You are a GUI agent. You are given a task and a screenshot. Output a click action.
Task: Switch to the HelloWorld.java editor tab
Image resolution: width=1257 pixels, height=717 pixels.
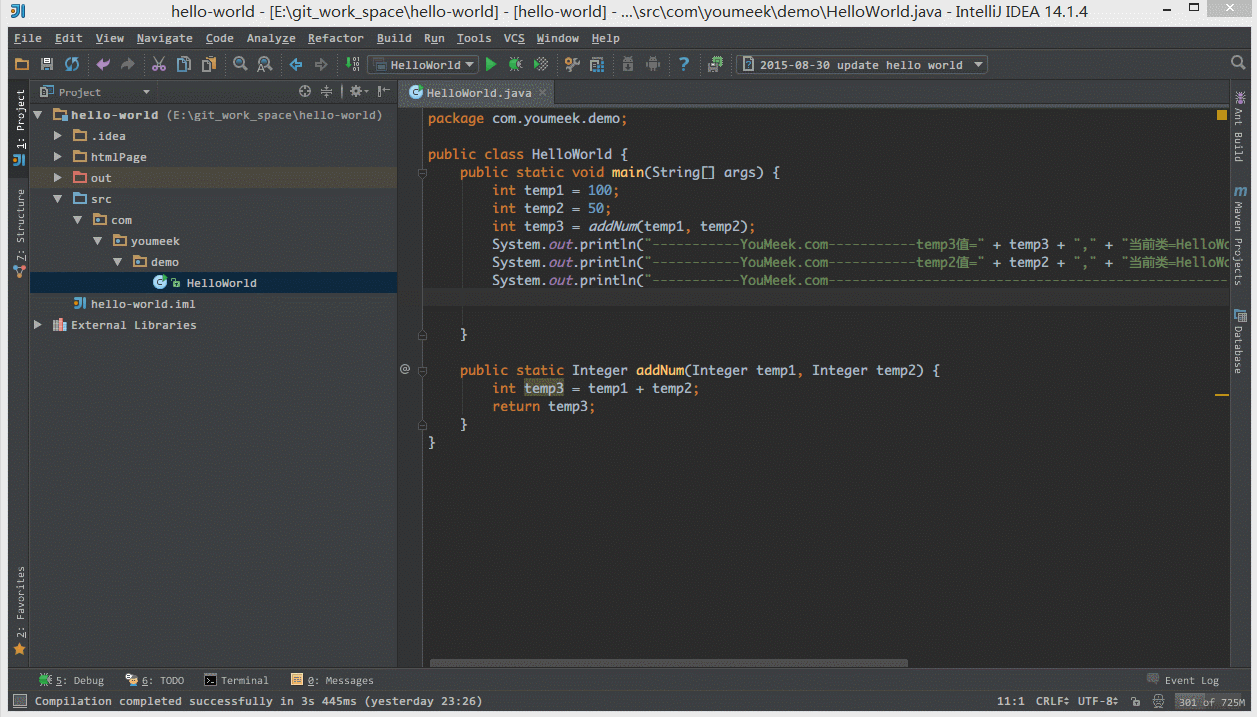[x=477, y=90]
